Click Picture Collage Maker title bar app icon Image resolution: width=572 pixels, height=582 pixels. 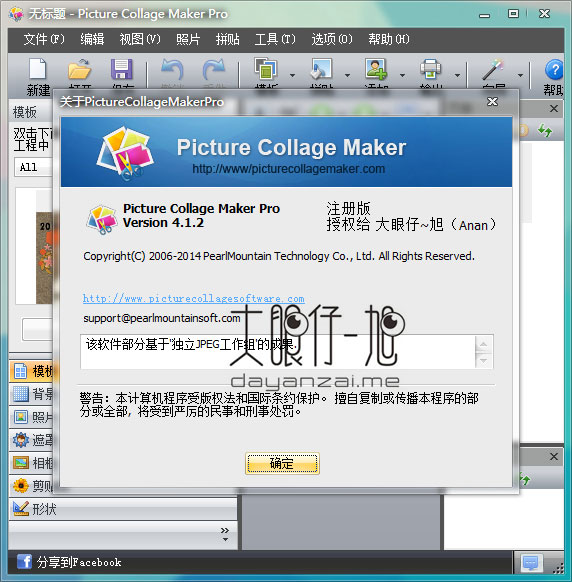coord(16,14)
